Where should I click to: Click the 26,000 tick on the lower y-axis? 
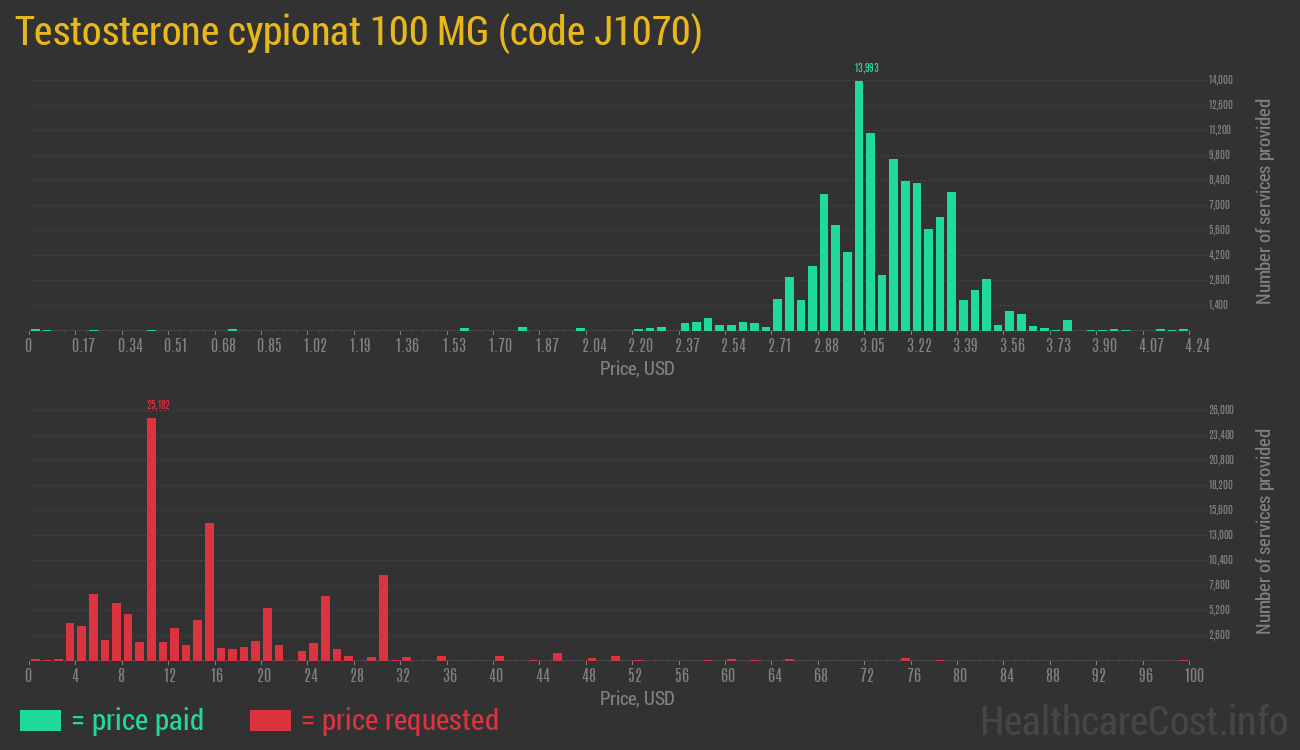pos(1220,410)
